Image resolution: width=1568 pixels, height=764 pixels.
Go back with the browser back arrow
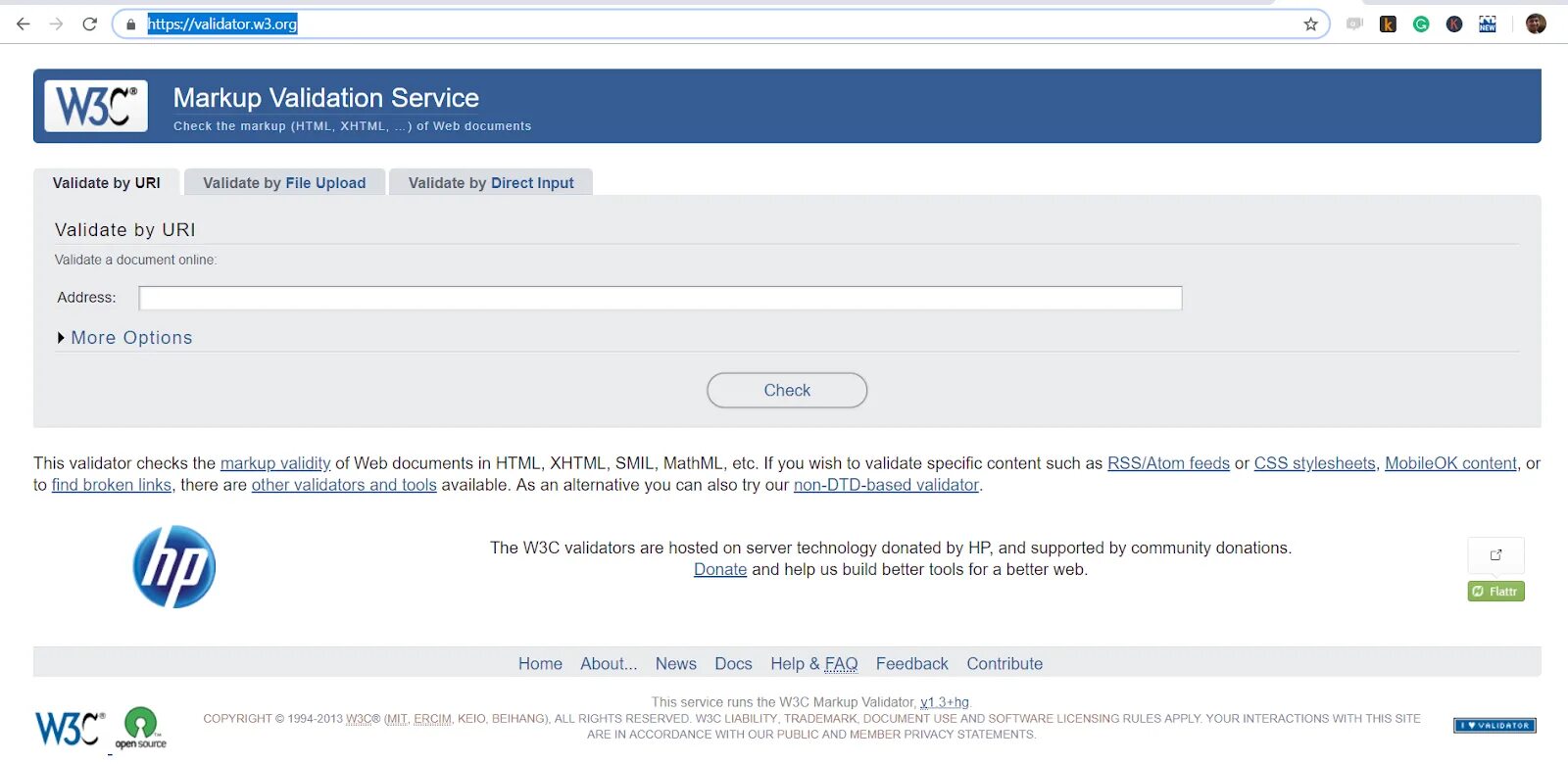pos(24,24)
